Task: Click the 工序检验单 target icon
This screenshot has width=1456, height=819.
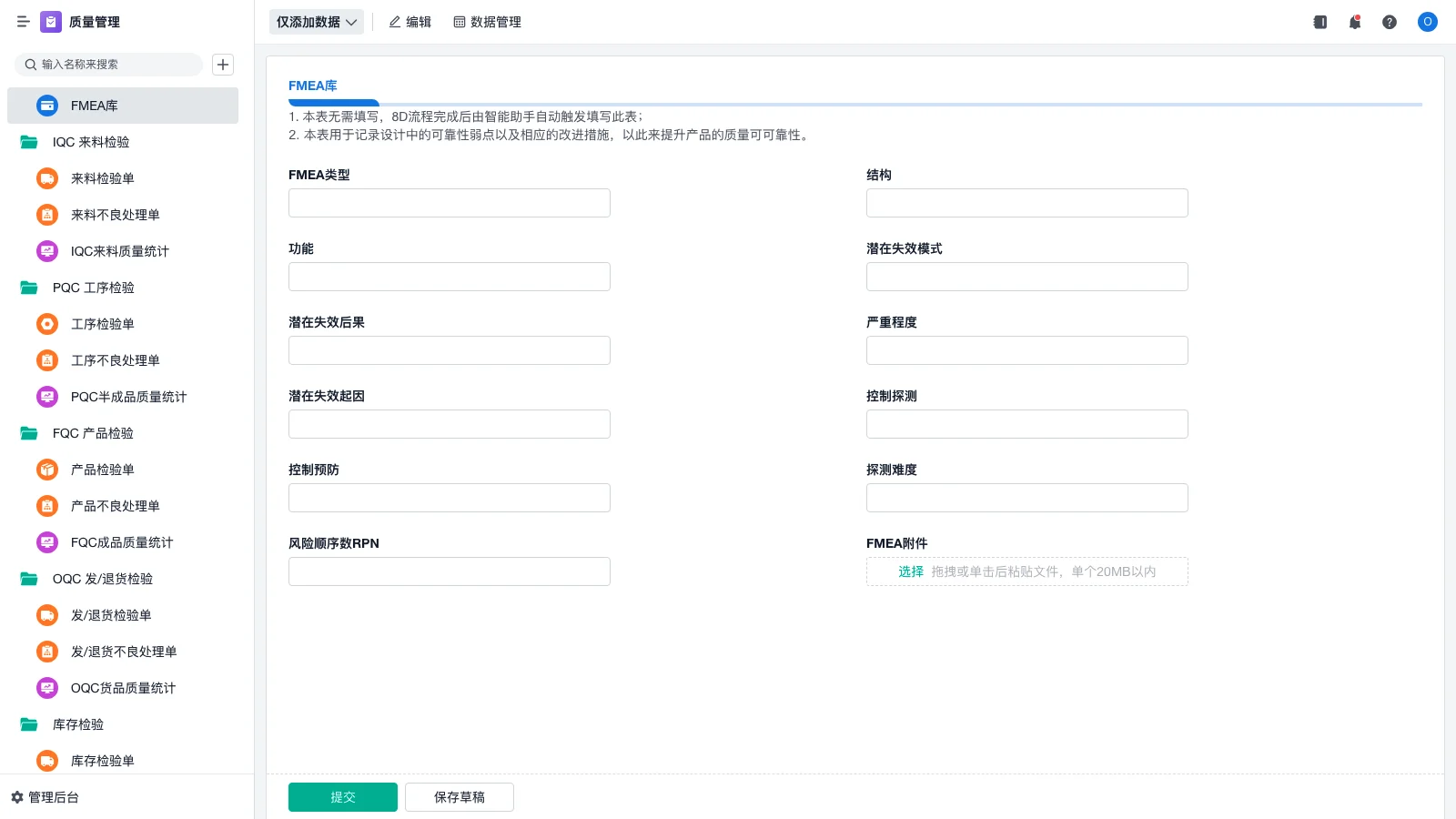Action: (46, 324)
